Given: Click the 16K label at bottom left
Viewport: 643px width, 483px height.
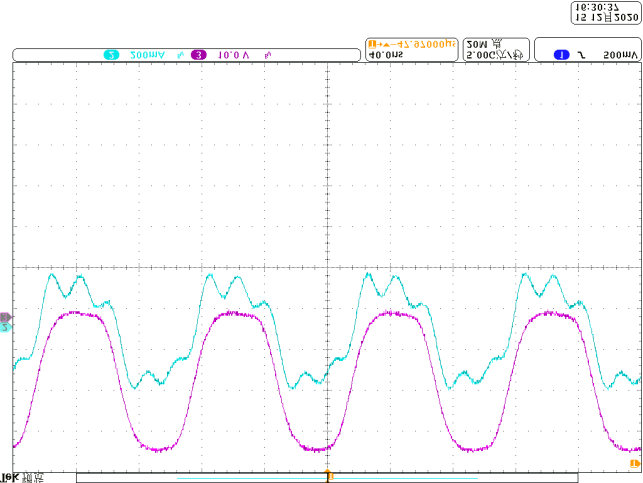Looking at the screenshot, I should pos(12,477).
